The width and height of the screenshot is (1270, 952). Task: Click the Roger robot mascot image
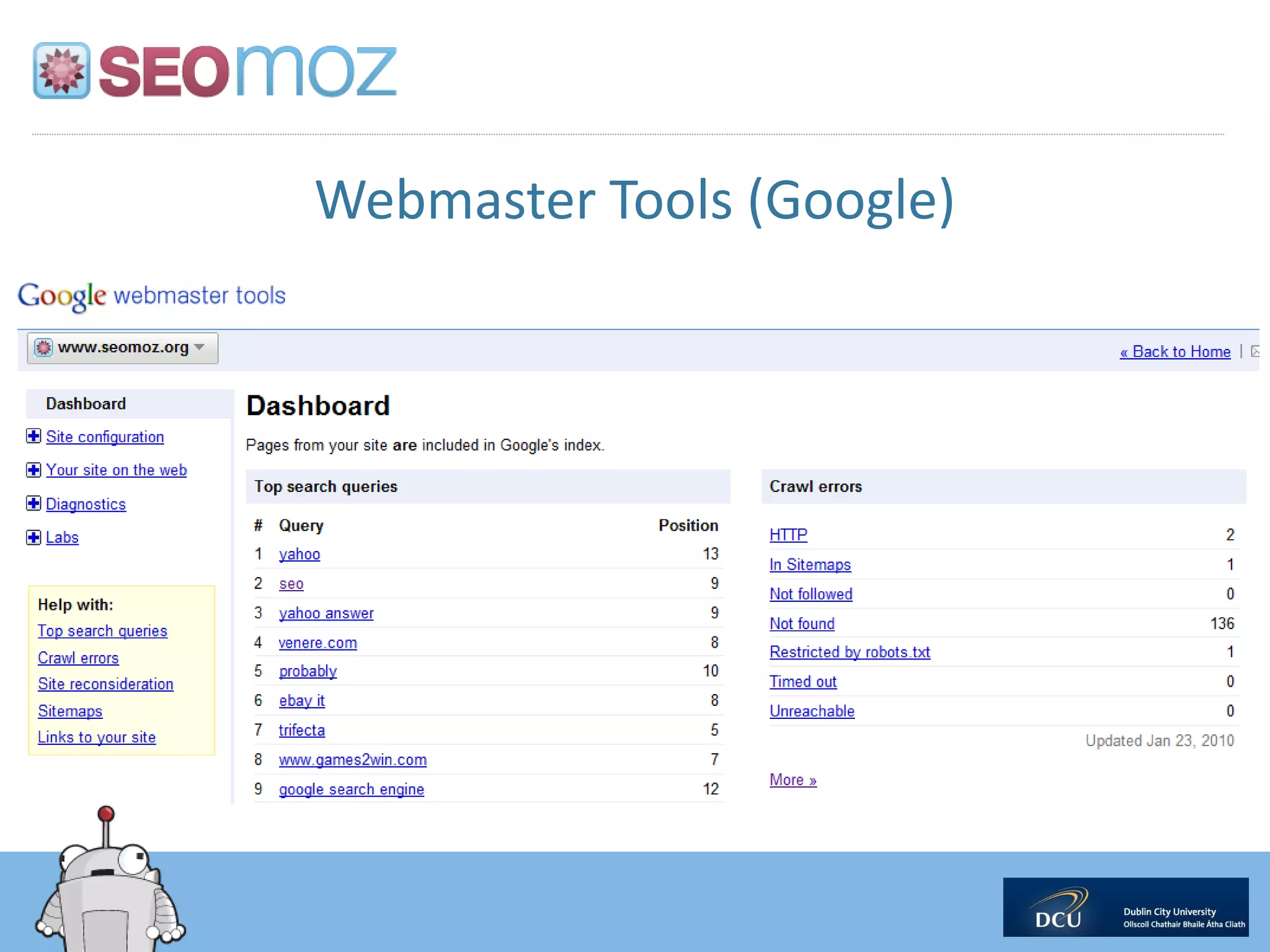[110, 879]
